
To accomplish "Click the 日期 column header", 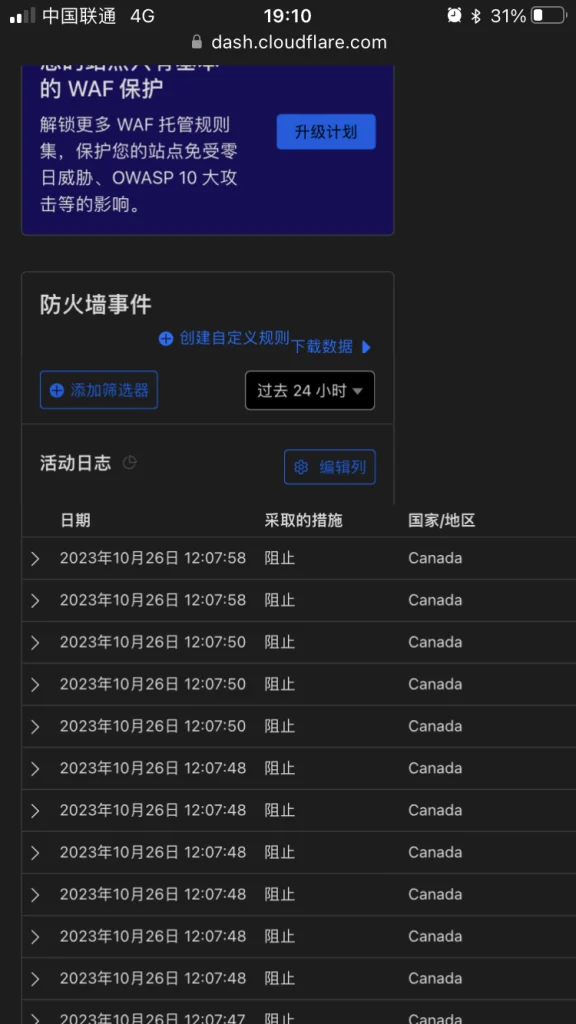I will (75, 520).
